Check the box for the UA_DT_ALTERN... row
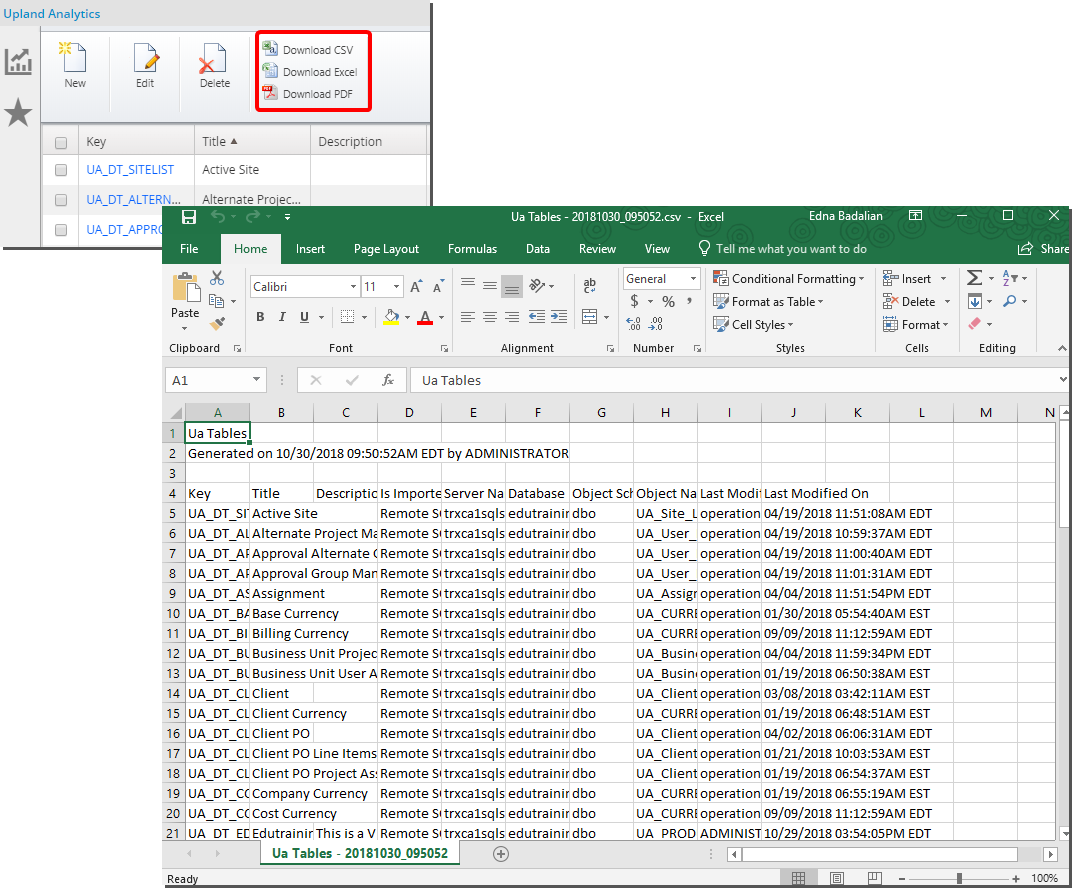 [61, 200]
